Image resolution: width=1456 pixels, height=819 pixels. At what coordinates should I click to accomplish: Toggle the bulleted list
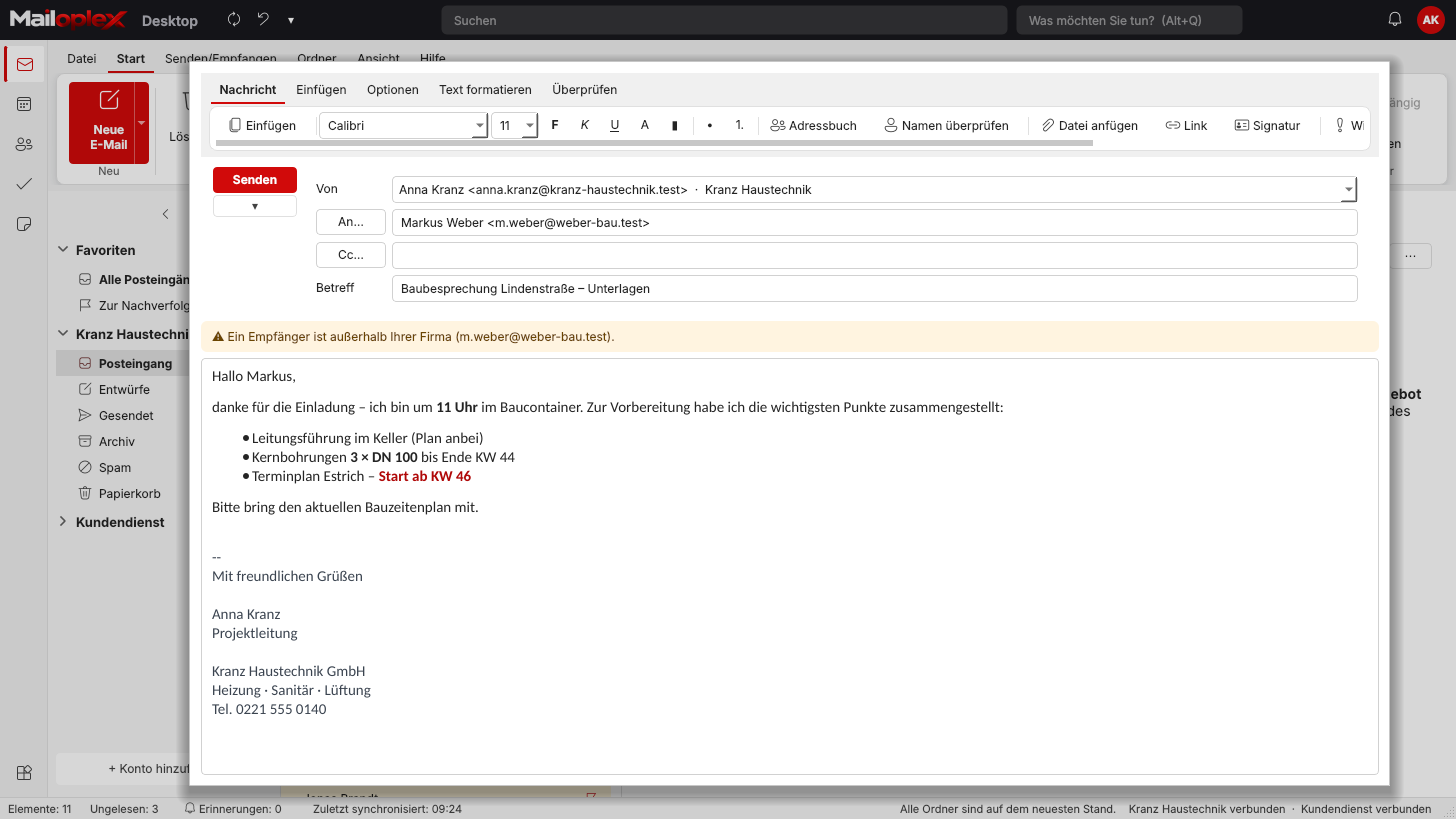(710, 125)
